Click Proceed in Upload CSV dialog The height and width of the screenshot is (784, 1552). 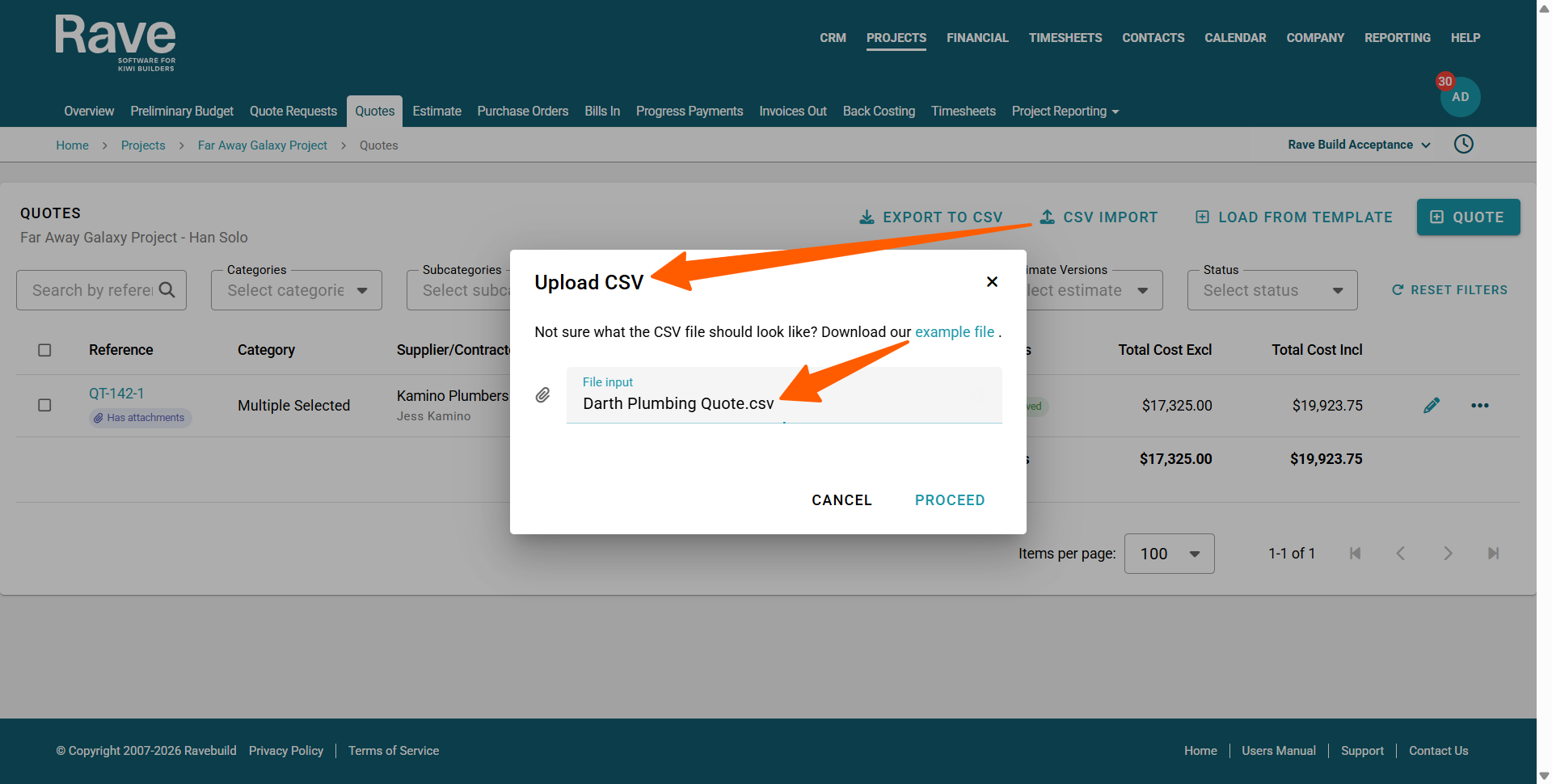pyautogui.click(x=950, y=500)
